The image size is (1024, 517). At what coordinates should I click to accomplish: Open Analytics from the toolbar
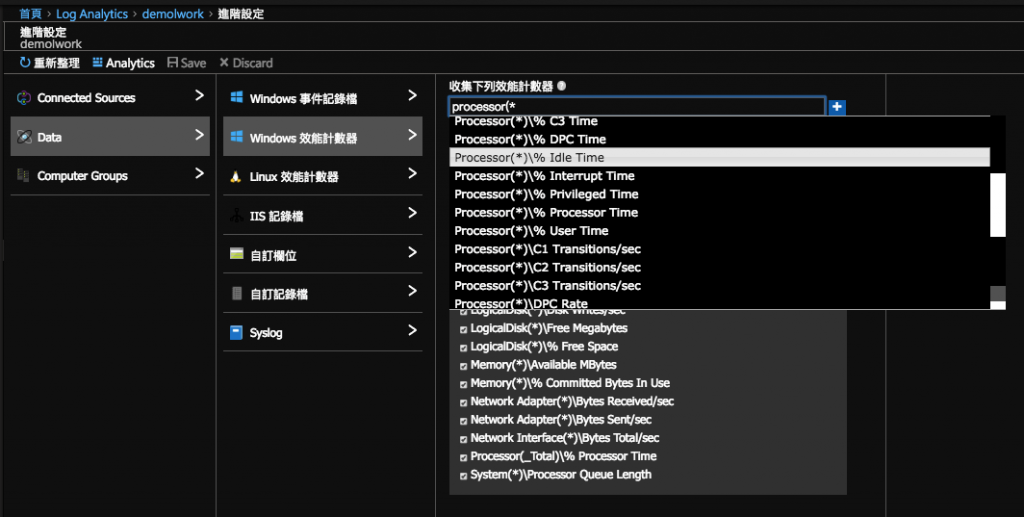click(123, 63)
